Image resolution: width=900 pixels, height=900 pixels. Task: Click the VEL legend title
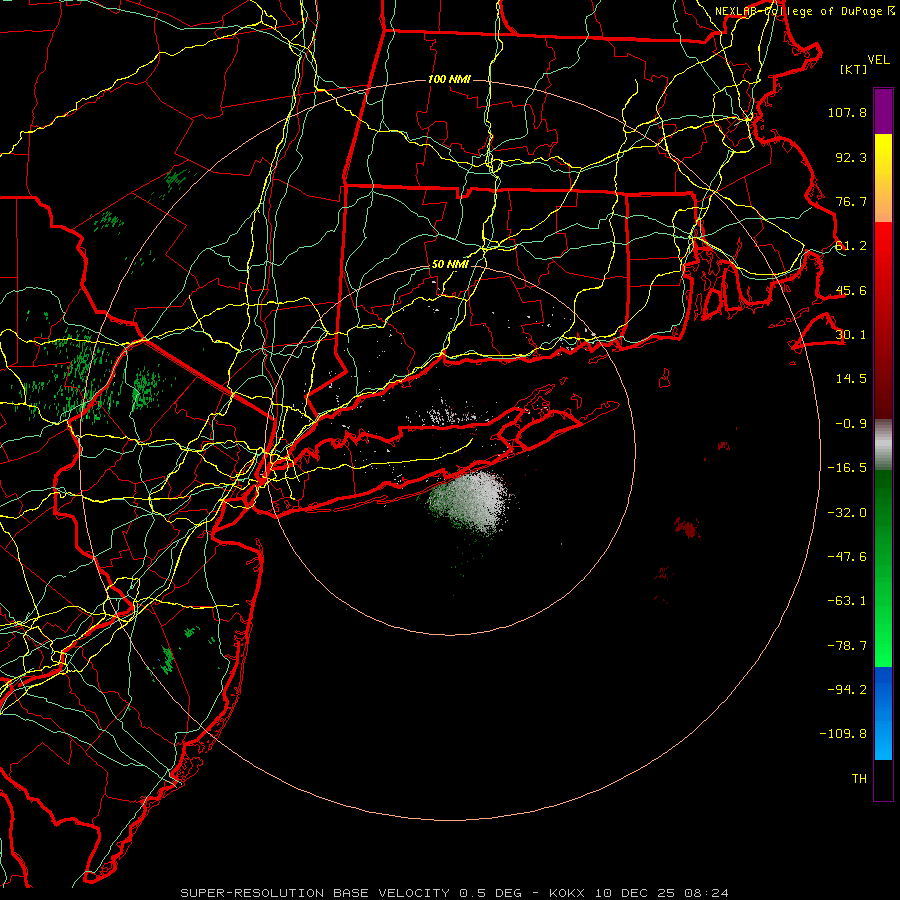click(x=878, y=60)
